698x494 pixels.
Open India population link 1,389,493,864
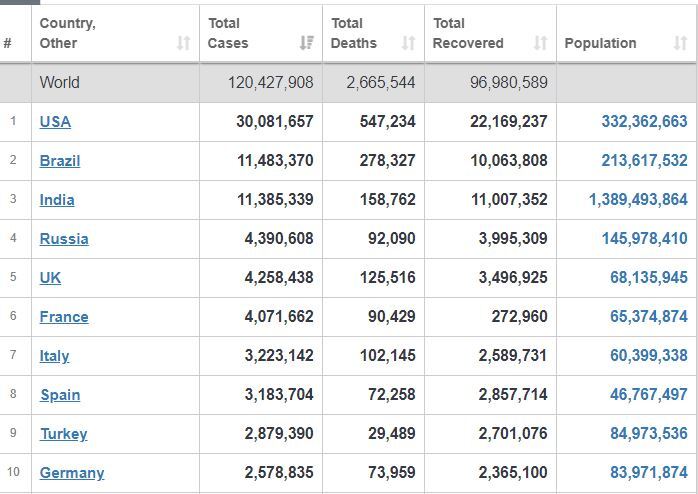coord(638,199)
